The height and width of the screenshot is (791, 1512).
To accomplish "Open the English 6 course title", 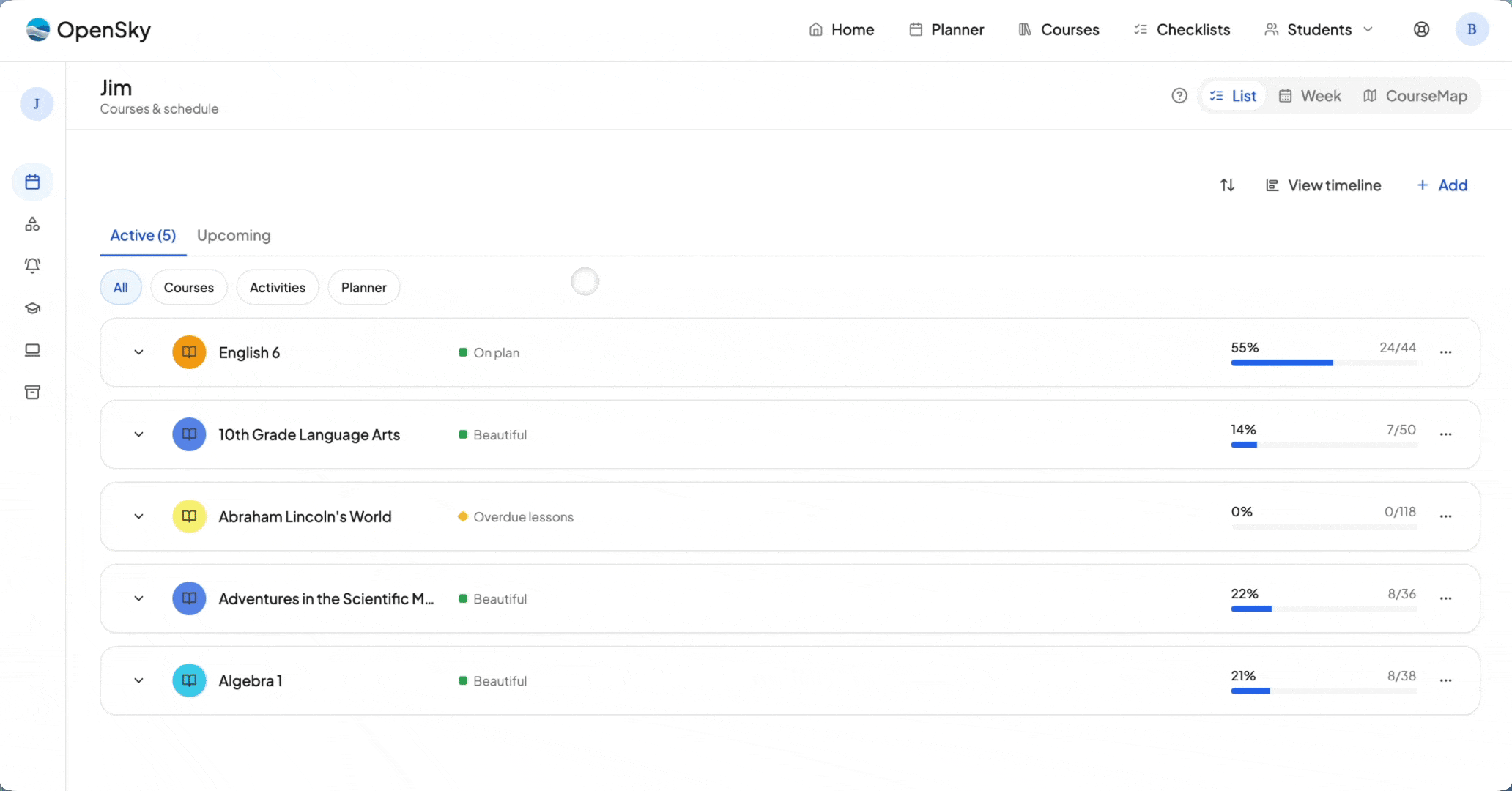I will (x=249, y=352).
